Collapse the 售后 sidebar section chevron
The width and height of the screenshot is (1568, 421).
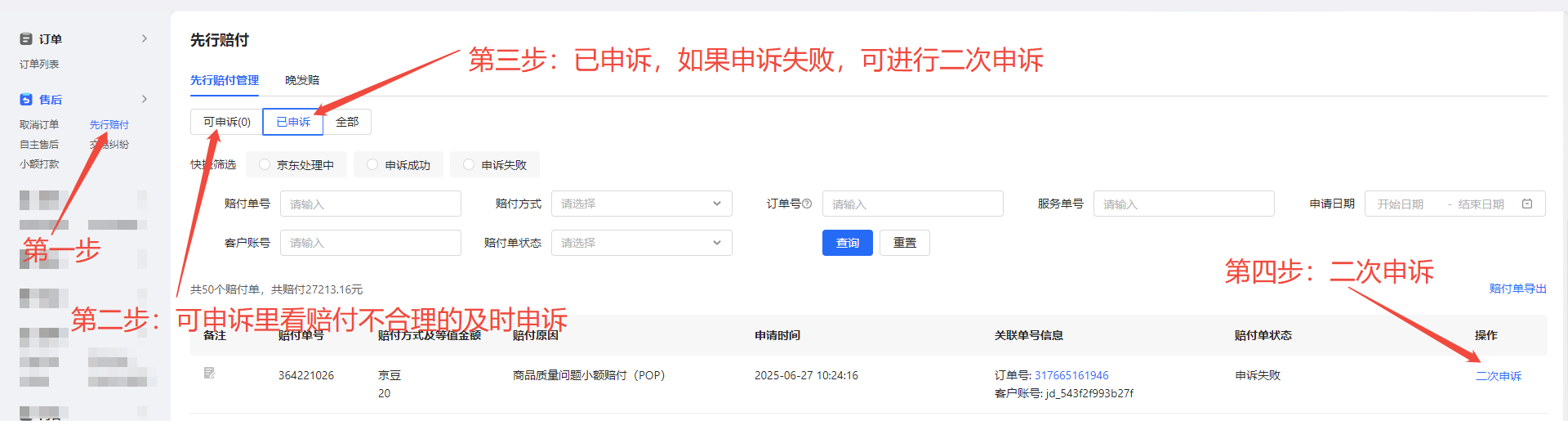click(145, 99)
